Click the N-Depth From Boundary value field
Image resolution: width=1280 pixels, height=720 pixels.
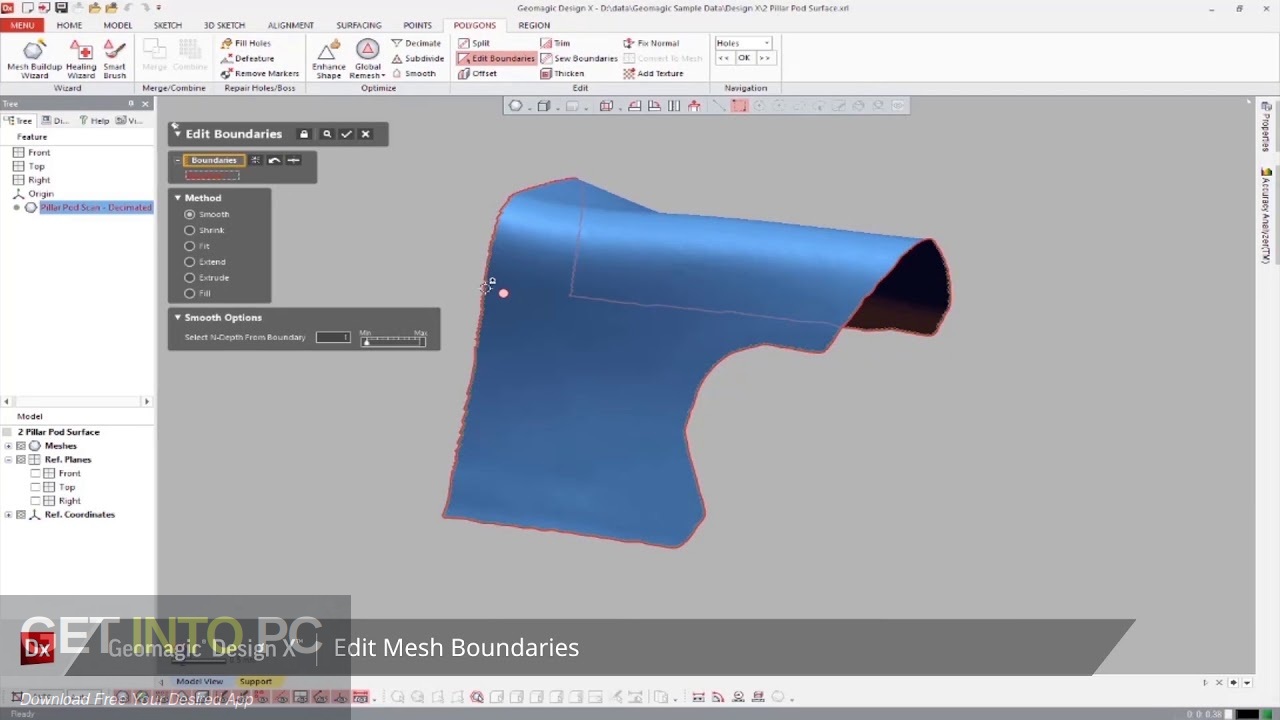[x=333, y=337]
